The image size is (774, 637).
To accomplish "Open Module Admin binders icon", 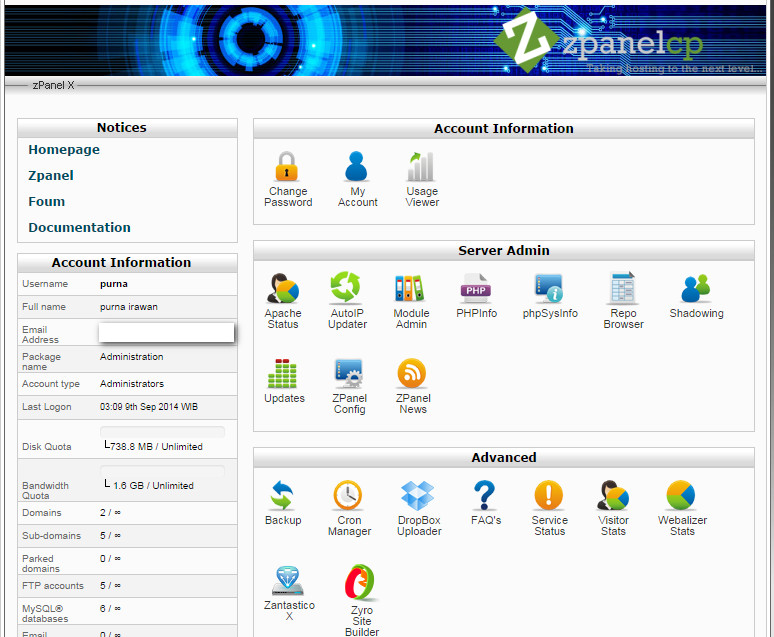I will (x=410, y=288).
